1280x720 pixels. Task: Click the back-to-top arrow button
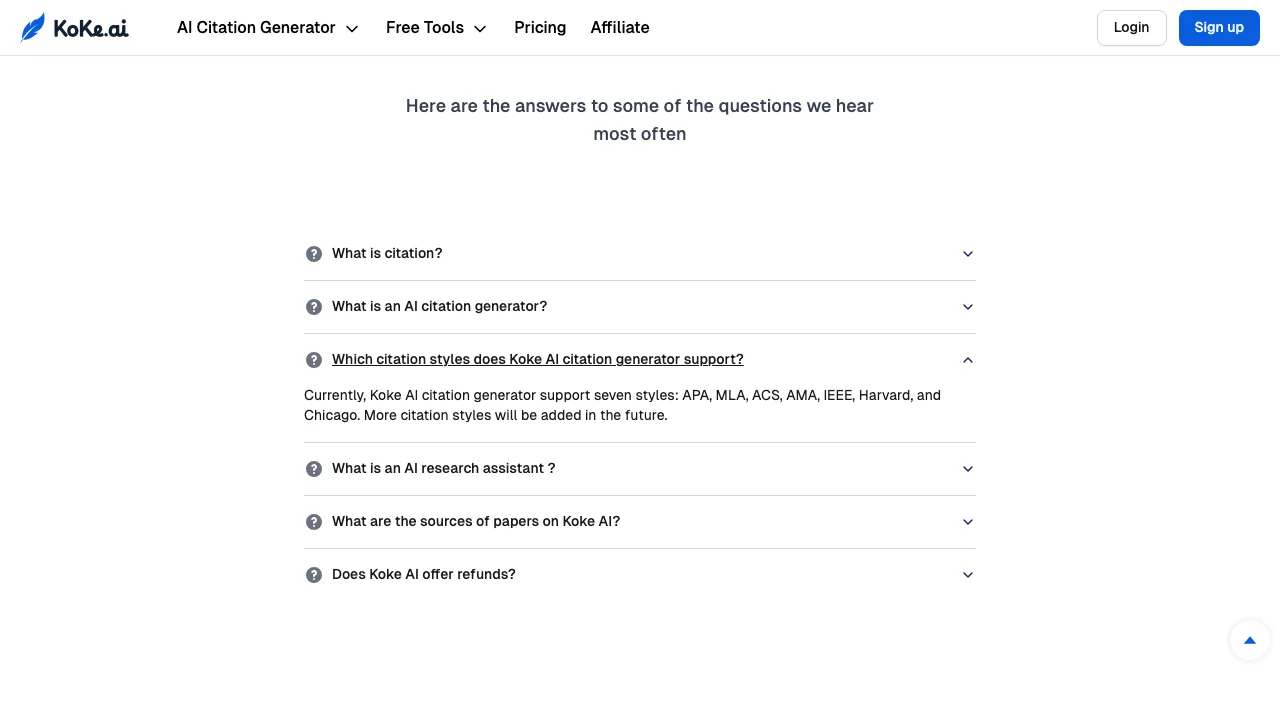coord(1250,640)
